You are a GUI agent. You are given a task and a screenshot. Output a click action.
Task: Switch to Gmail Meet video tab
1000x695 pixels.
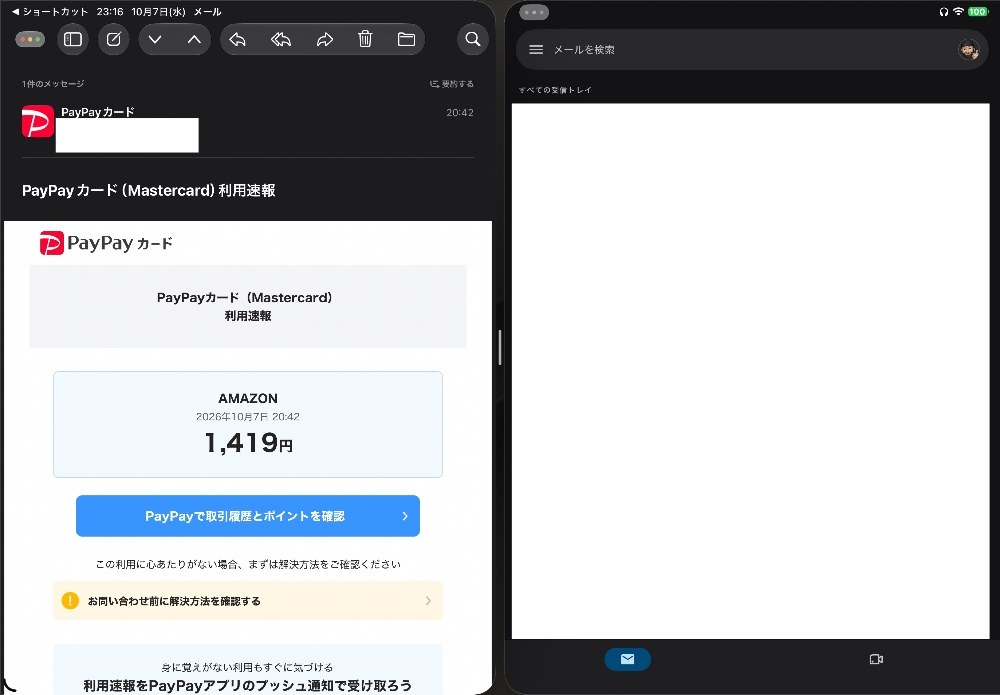click(876, 659)
